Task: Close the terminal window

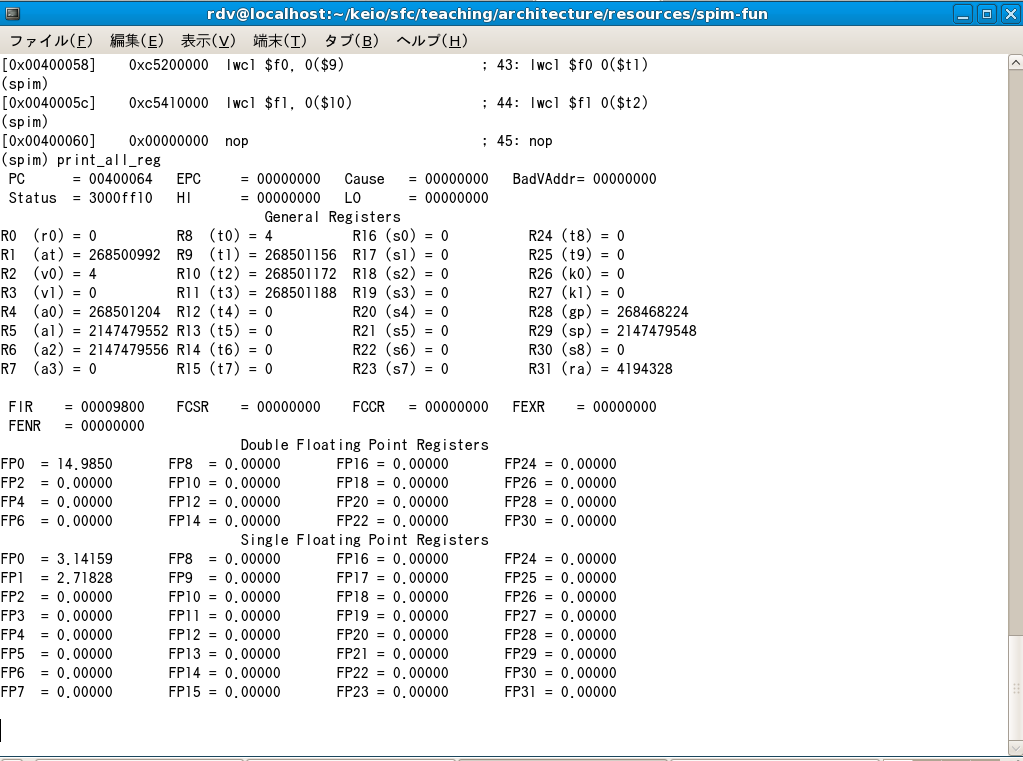Action: [1008, 14]
